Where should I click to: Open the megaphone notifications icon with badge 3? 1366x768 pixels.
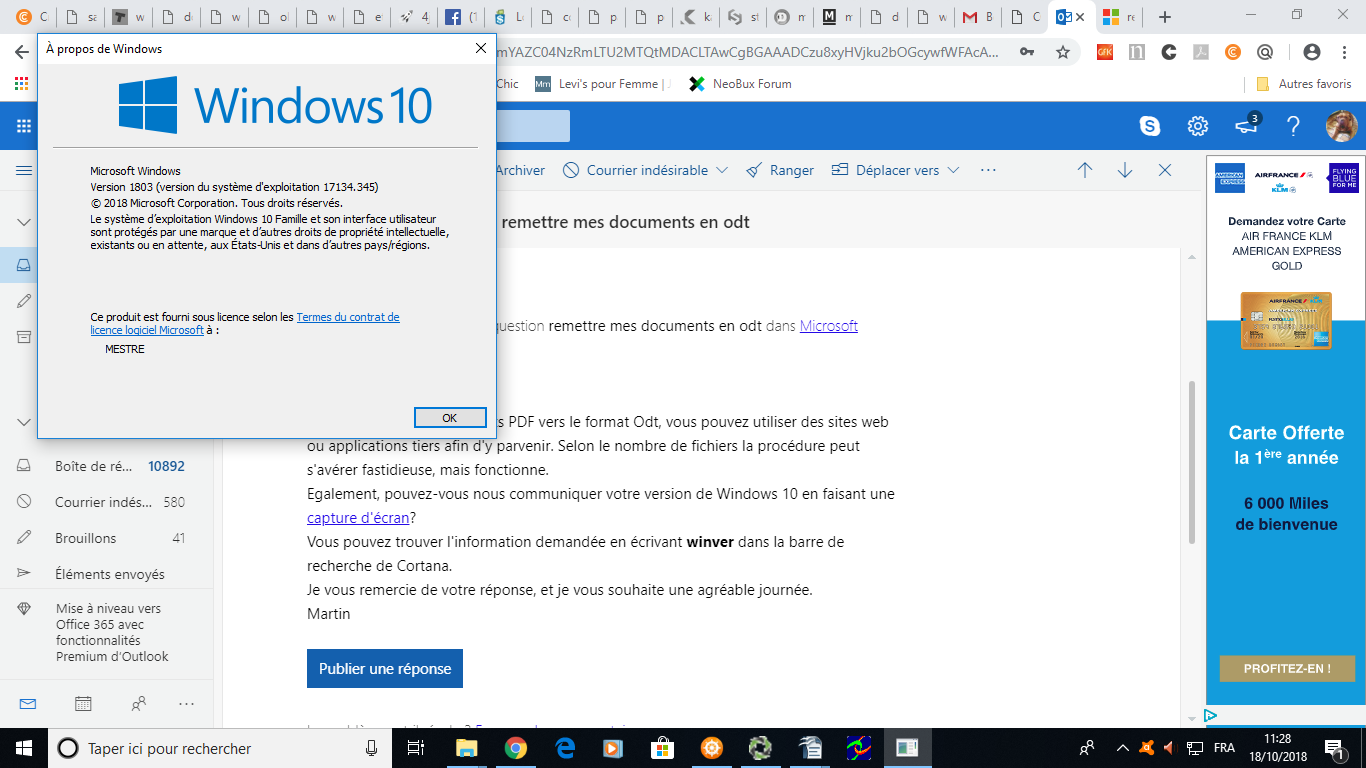coord(1246,126)
